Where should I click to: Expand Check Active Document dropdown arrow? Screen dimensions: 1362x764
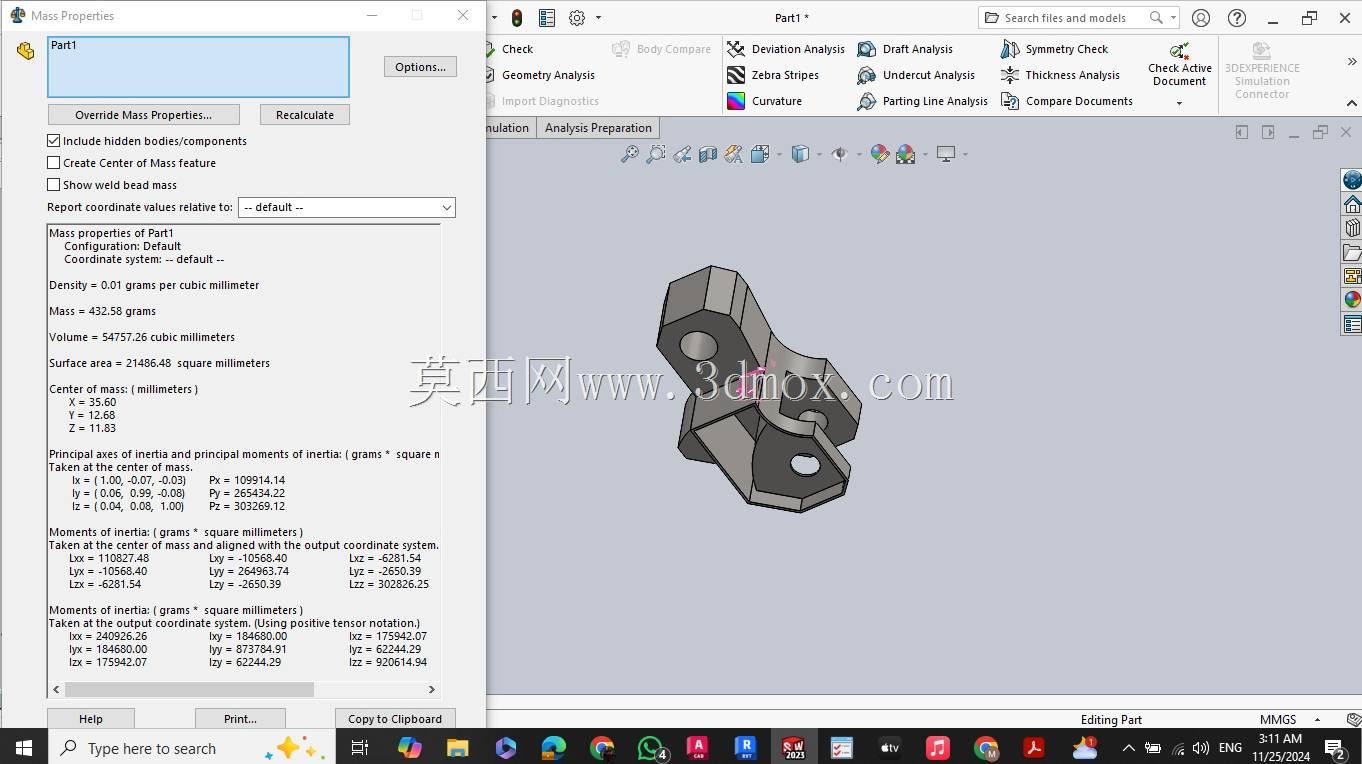(1179, 103)
